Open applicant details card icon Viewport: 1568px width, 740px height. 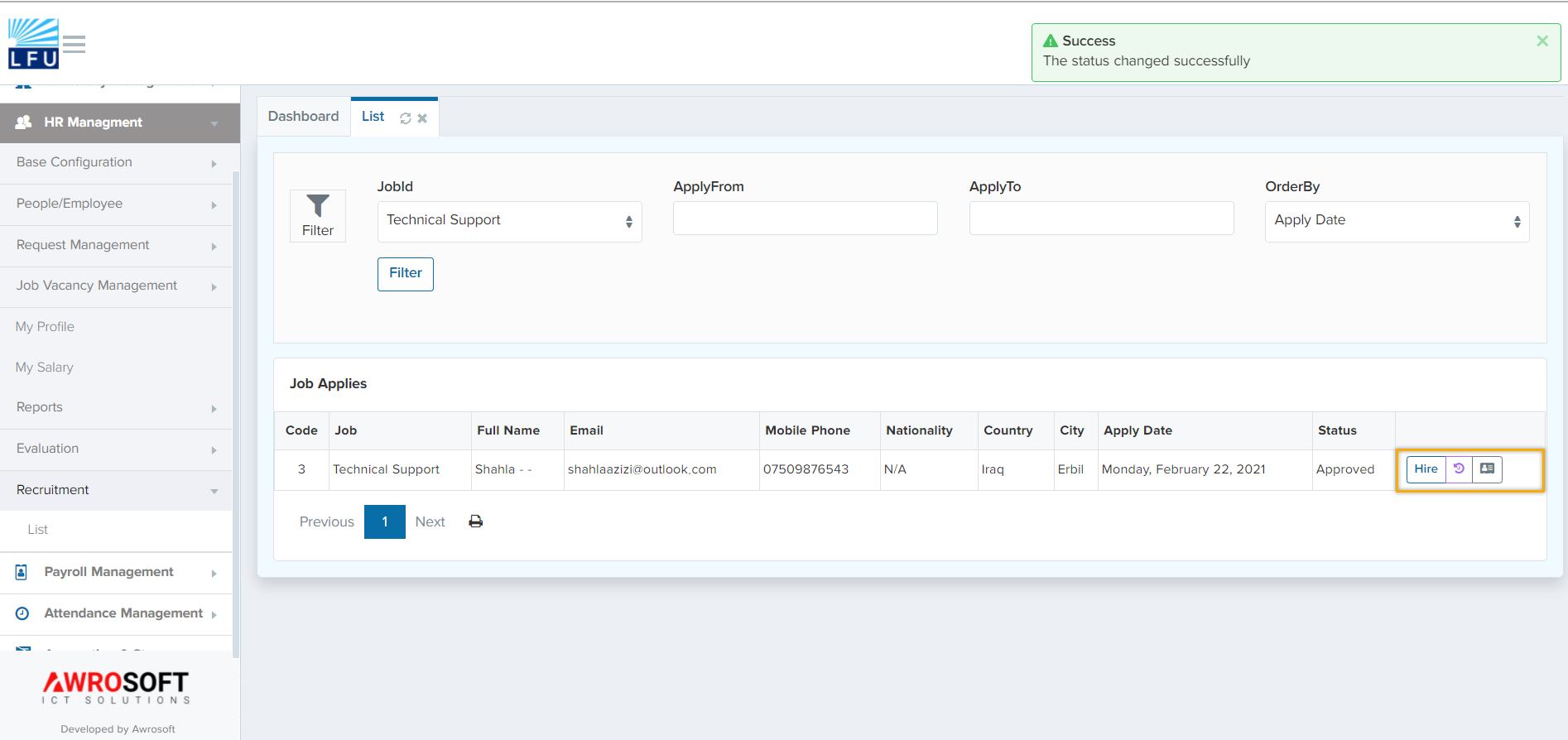point(1487,469)
